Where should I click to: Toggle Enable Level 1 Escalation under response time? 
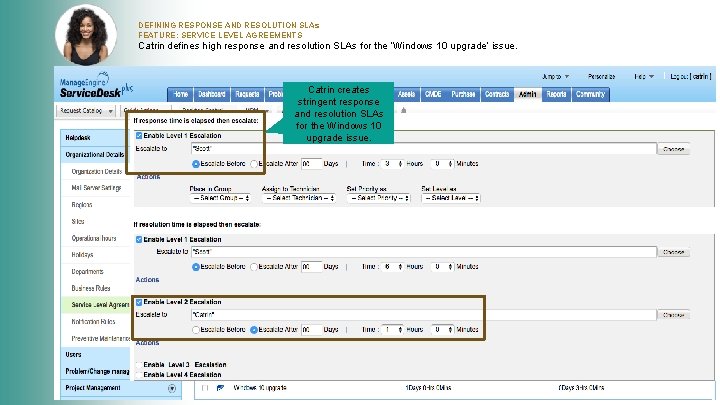139,136
